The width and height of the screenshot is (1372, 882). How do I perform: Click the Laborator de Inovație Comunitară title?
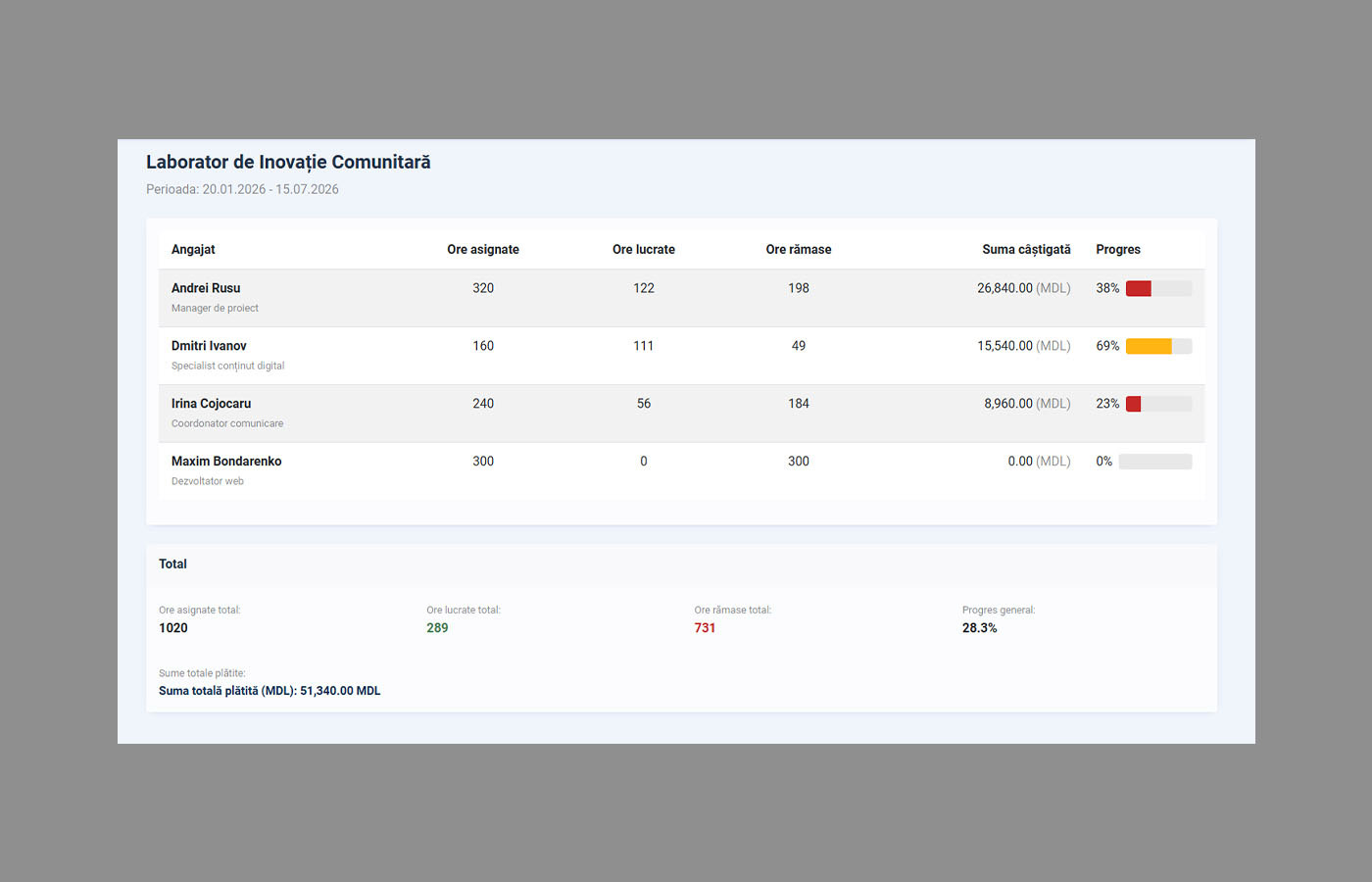pyautogui.click(x=288, y=163)
